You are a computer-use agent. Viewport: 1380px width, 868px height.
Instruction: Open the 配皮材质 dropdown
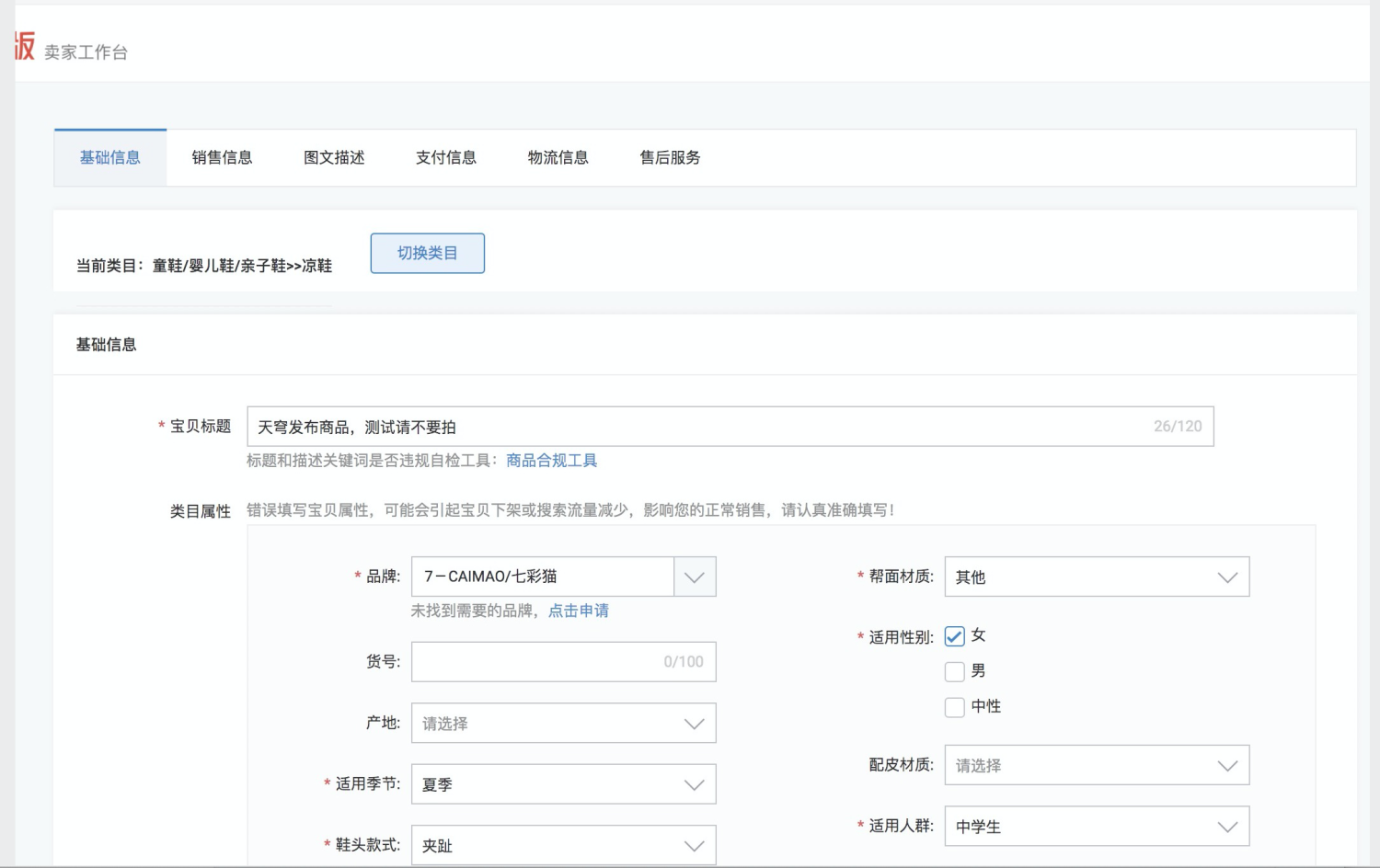tap(1226, 764)
